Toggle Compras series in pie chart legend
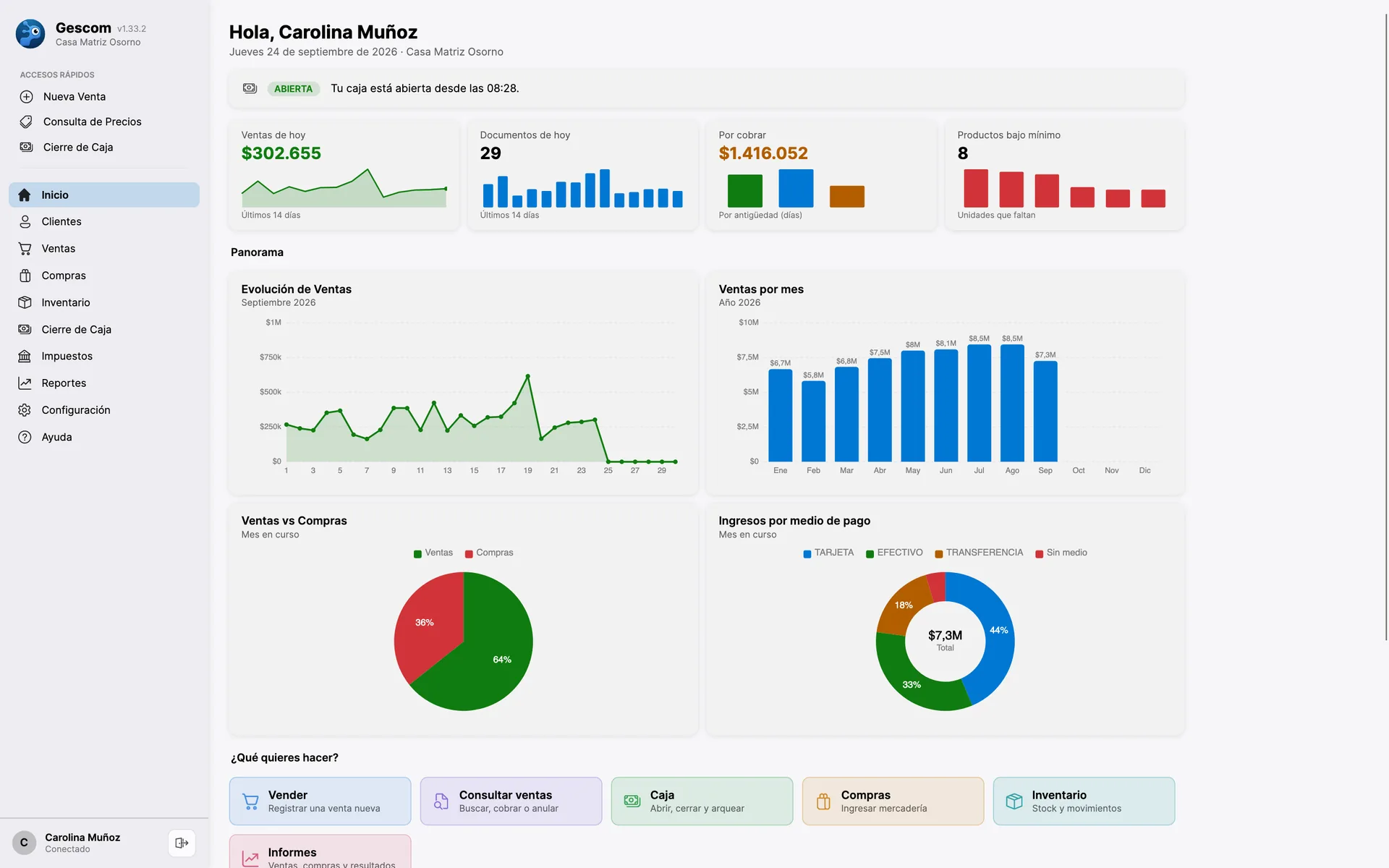Screen dimensions: 1389x868 (x=489, y=553)
